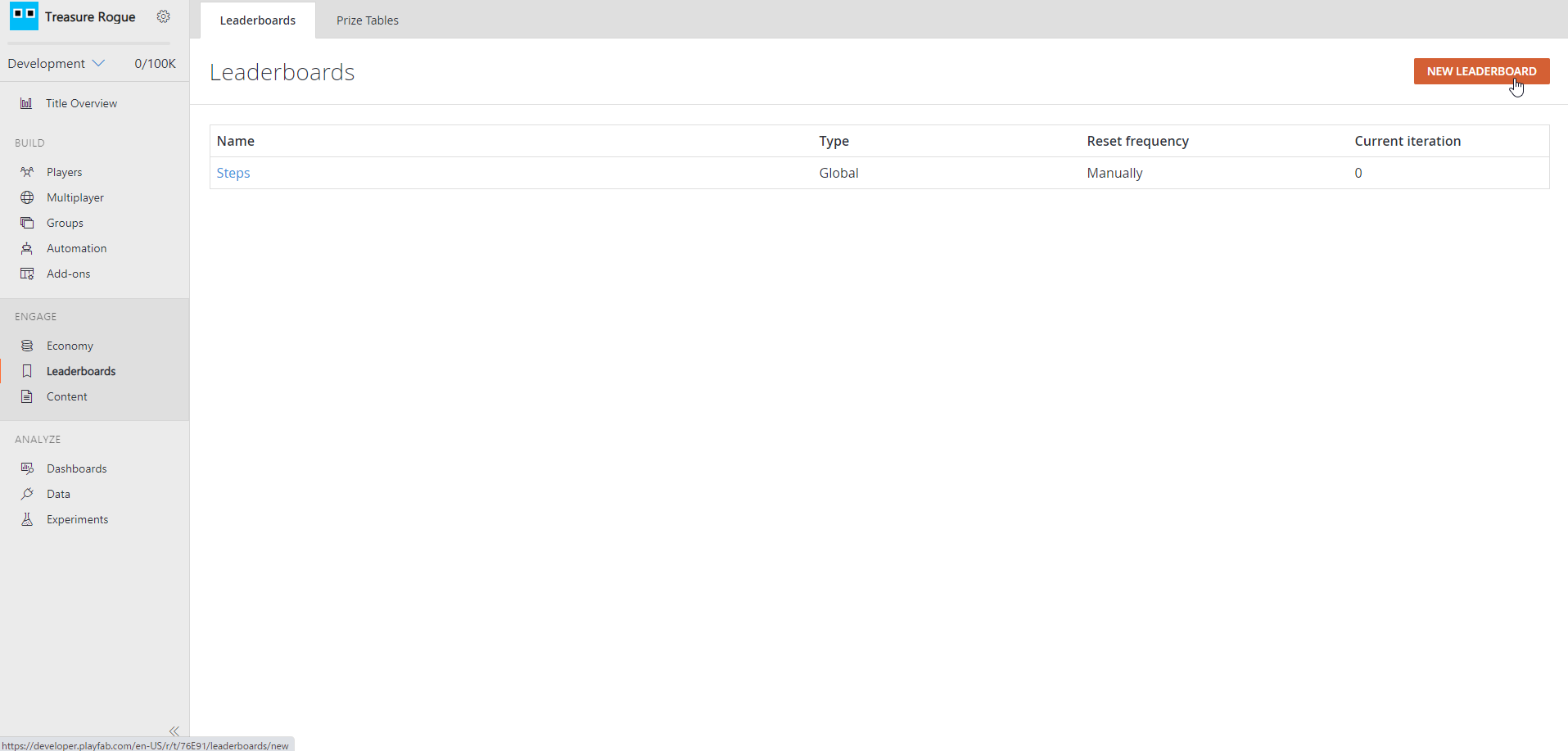This screenshot has width=1568, height=751.
Task: Click the Treasure Rogue title logo icon
Action: point(24,16)
